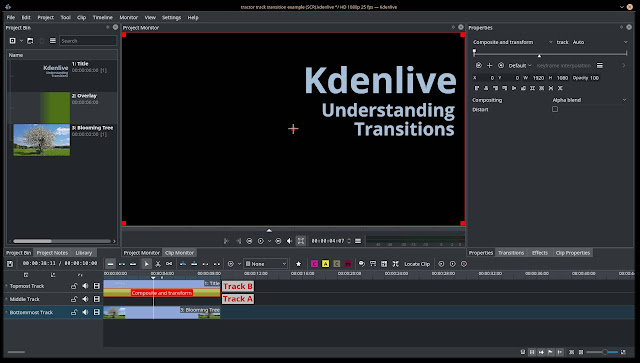Open the track Auto dropdown
Viewport: 640px width, 363px height.
pyautogui.click(x=600, y=42)
